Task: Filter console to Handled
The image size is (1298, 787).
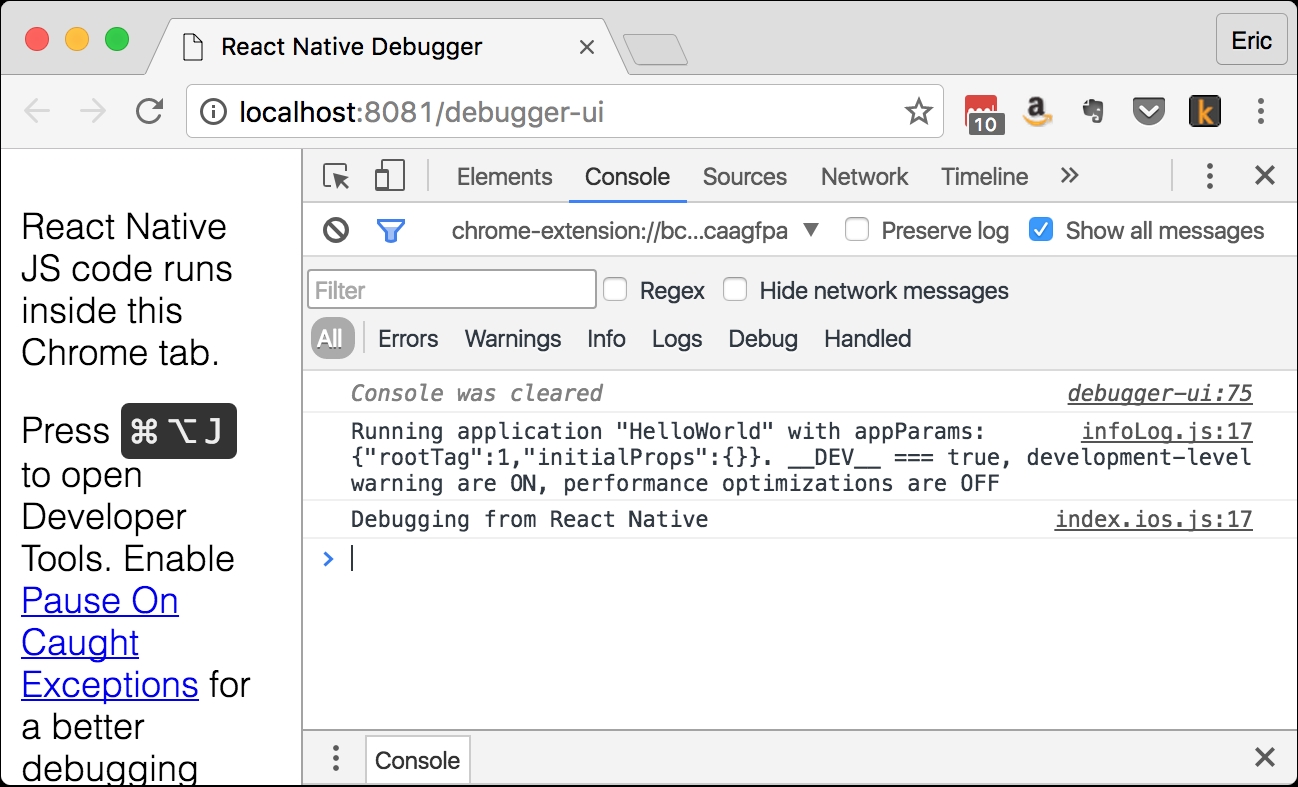Action: click(867, 339)
